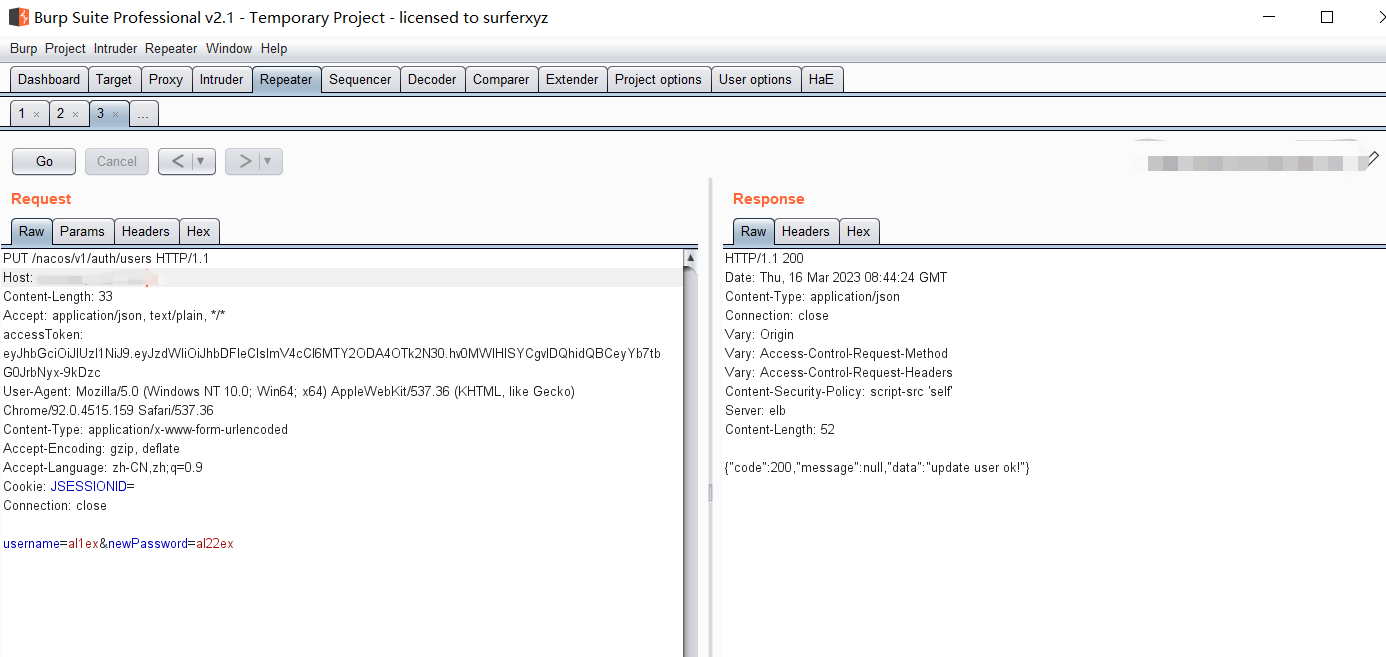Show the response Headers view

pyautogui.click(x=806, y=231)
